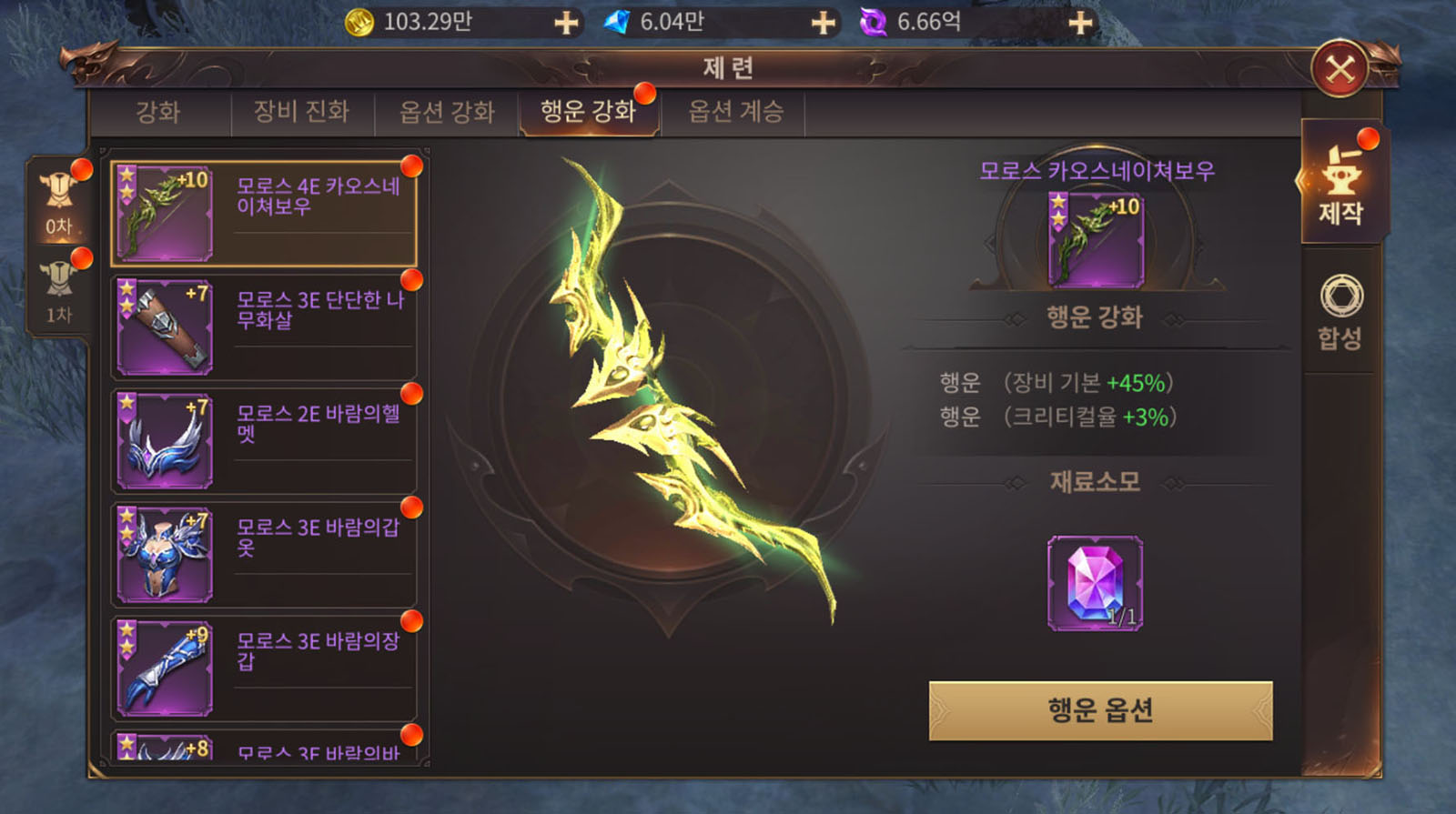This screenshot has height=814, width=1456.
Task: Add purple currency using the plus beside 6.66억
Action: tap(1080, 22)
